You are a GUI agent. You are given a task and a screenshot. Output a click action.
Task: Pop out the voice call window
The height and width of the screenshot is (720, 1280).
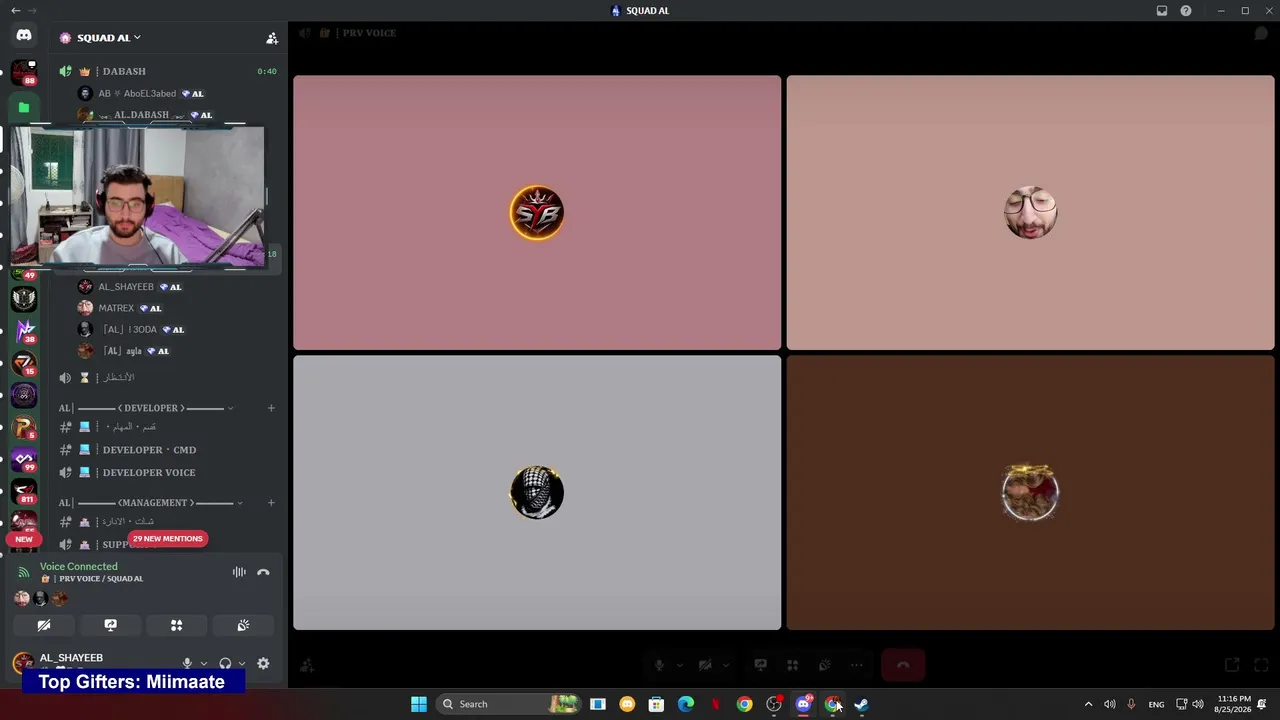(1232, 665)
